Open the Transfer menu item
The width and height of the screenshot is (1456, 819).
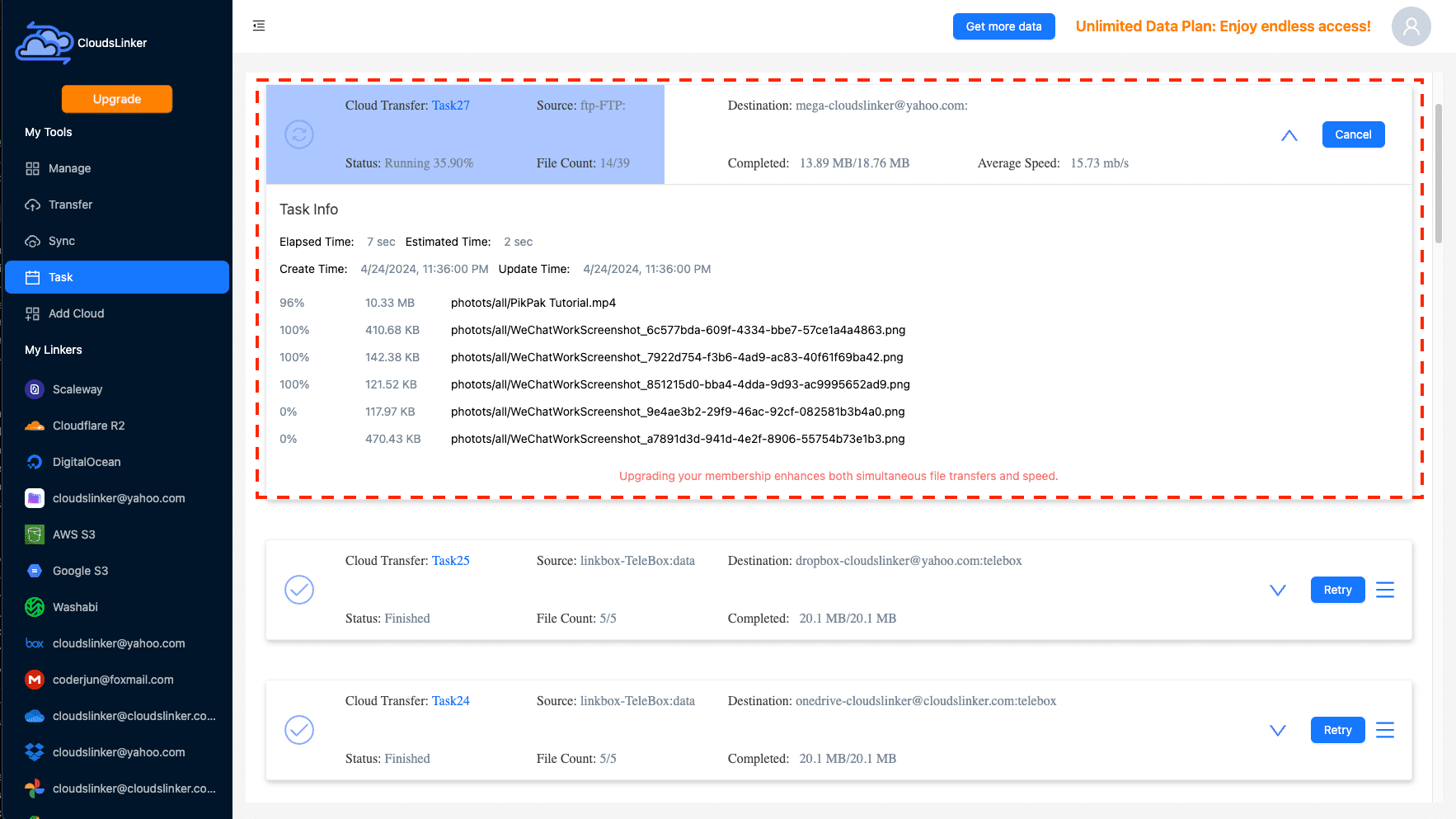tap(117, 205)
